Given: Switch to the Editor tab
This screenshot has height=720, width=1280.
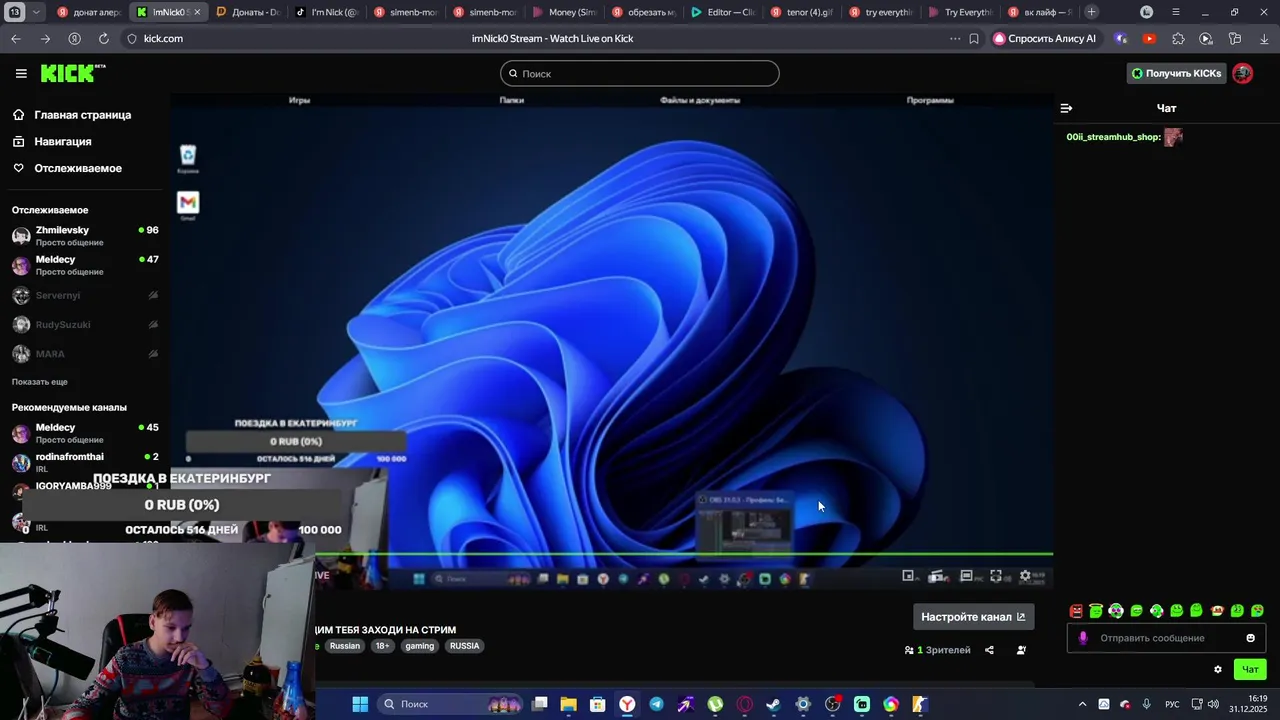Looking at the screenshot, I should (x=723, y=12).
